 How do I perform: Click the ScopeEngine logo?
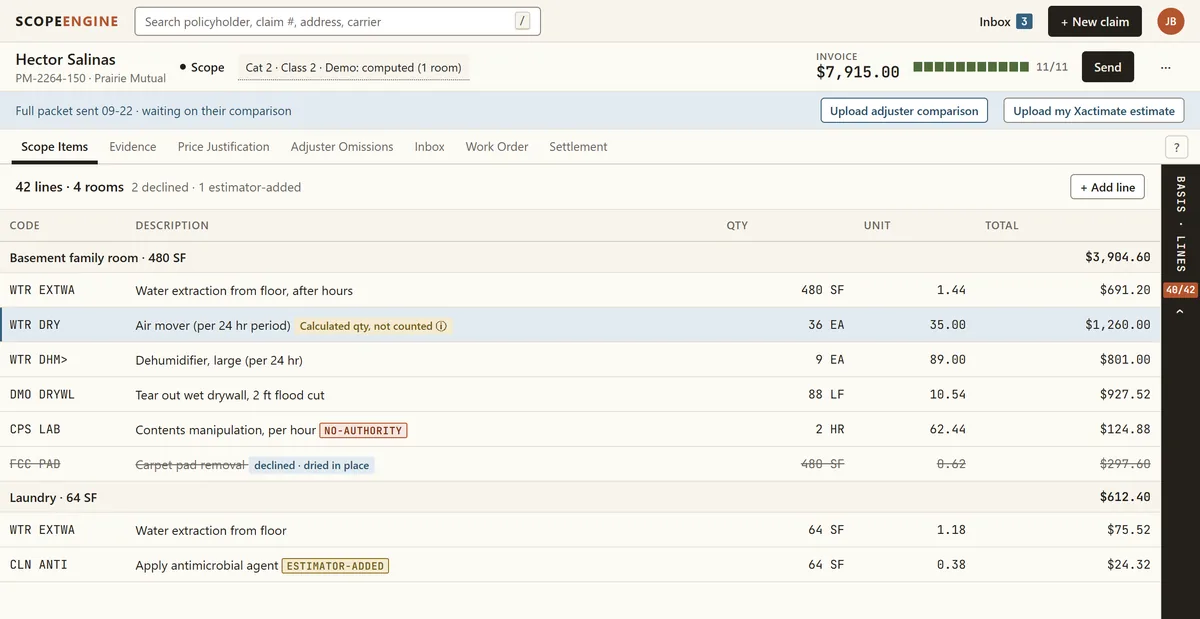66,21
